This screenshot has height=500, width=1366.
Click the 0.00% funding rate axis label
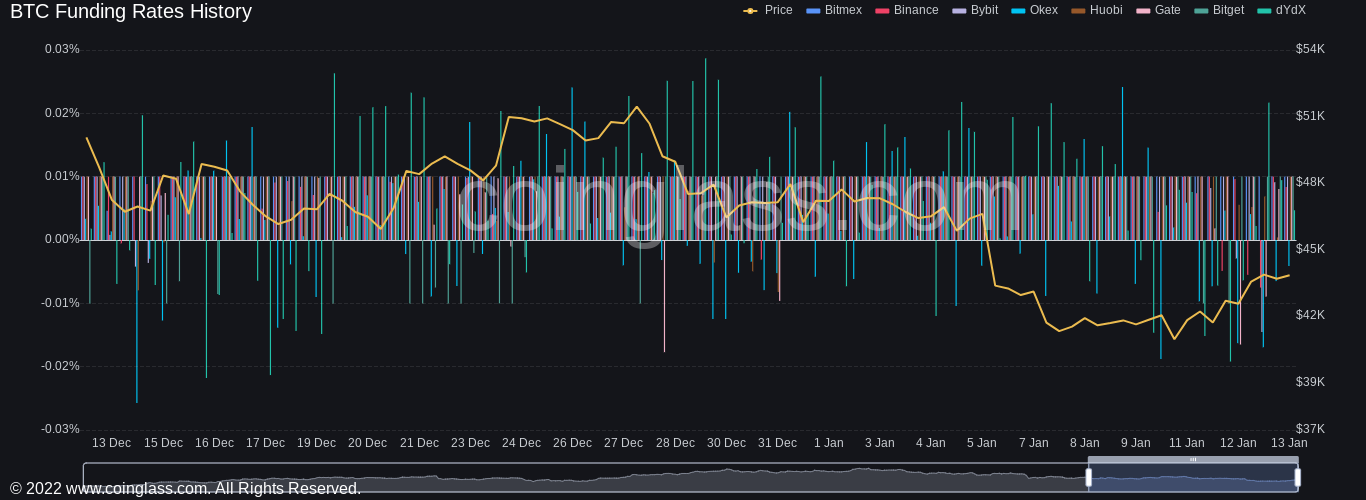pyautogui.click(x=62, y=240)
